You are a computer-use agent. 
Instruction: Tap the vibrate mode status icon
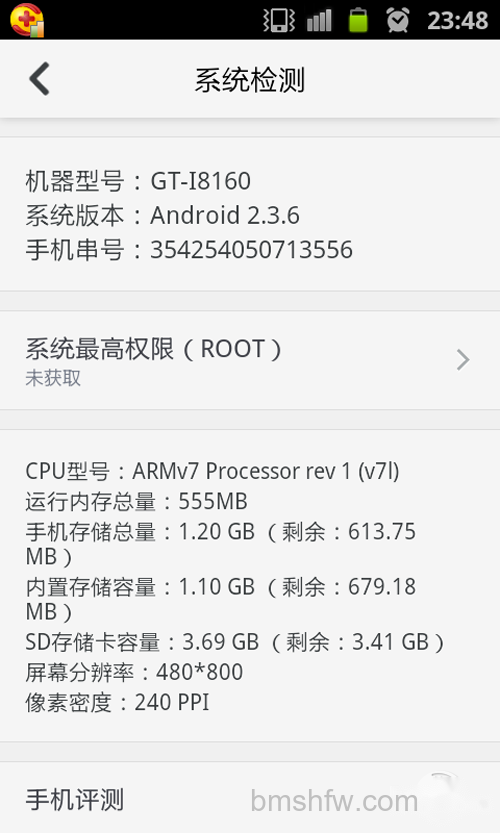click(x=279, y=21)
